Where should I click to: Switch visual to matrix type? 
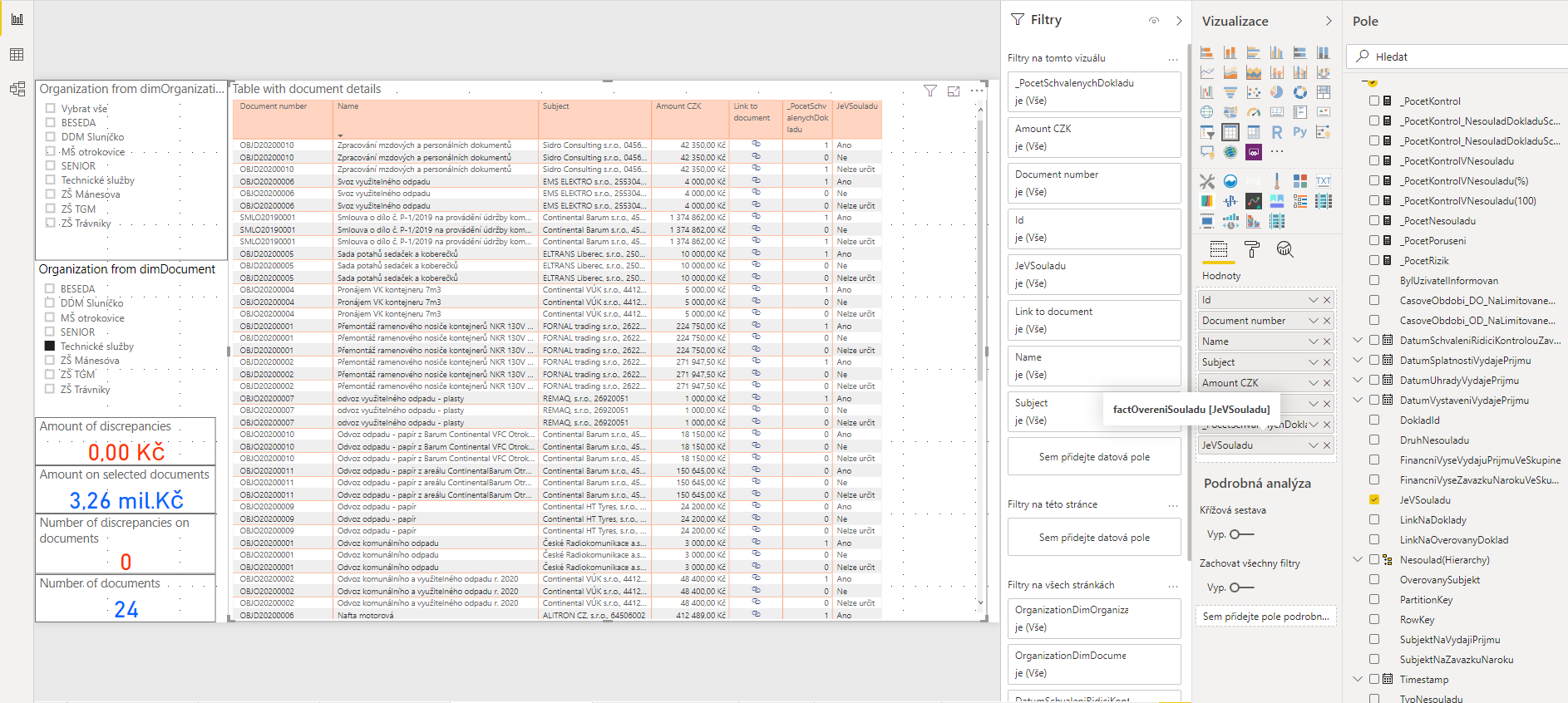coord(1254,132)
